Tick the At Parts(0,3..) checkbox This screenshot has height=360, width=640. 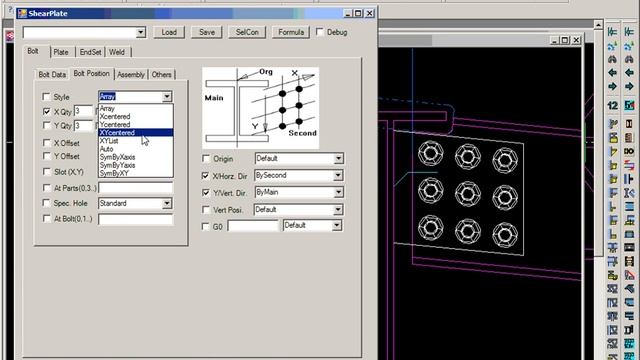[47, 188]
